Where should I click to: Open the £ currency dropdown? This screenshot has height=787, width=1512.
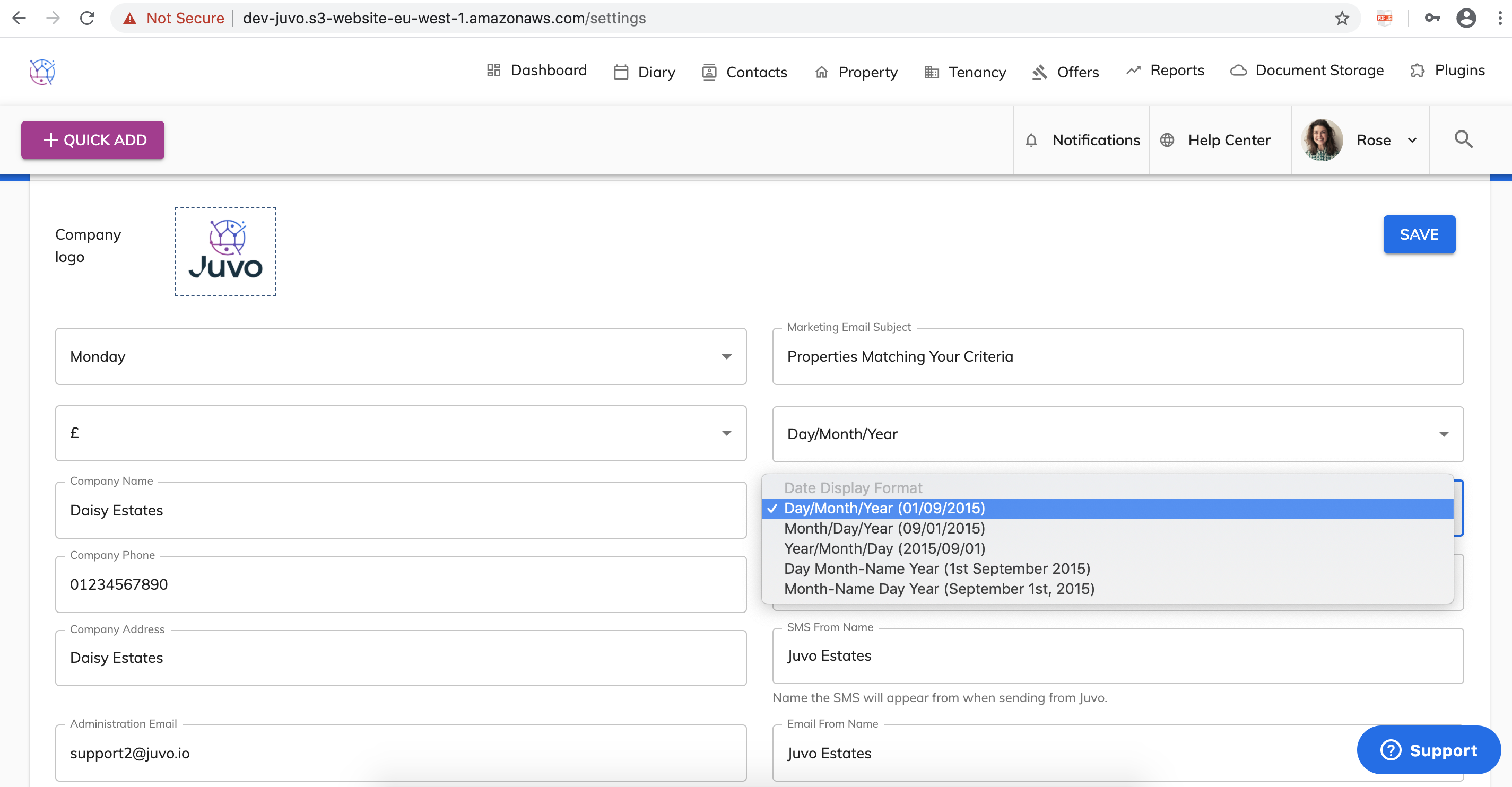click(x=401, y=433)
